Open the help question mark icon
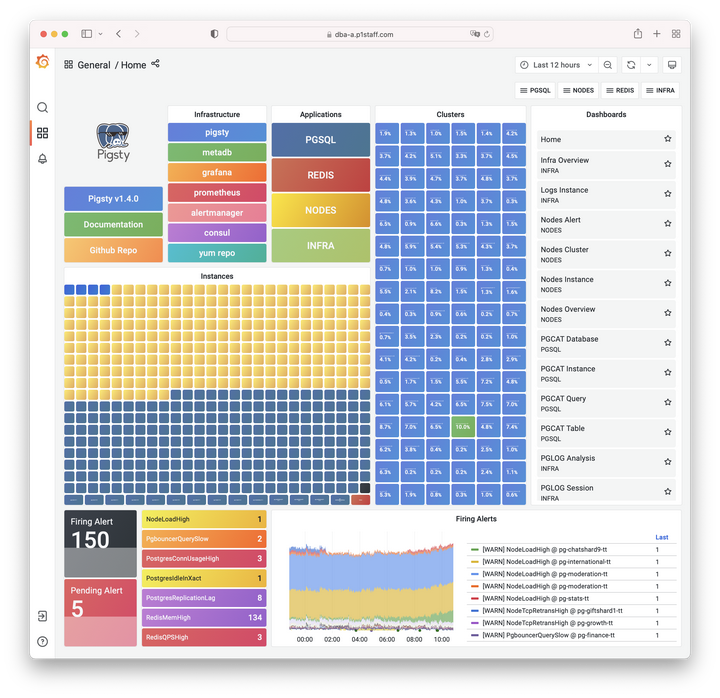Viewport: 720px width, 698px height. (42, 642)
